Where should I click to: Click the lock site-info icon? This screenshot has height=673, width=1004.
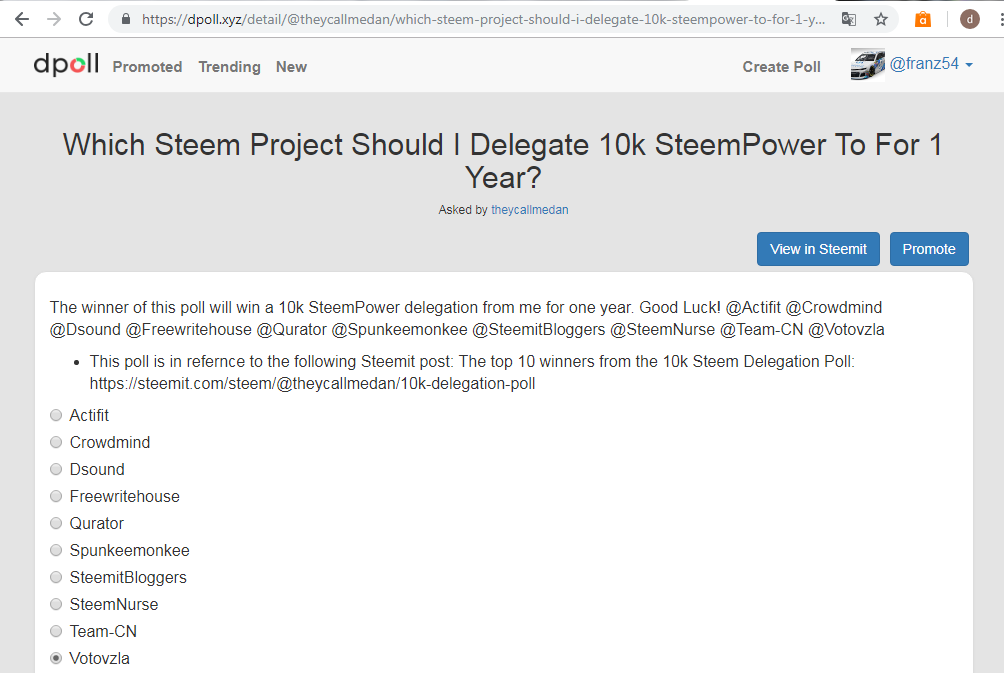click(x=126, y=19)
